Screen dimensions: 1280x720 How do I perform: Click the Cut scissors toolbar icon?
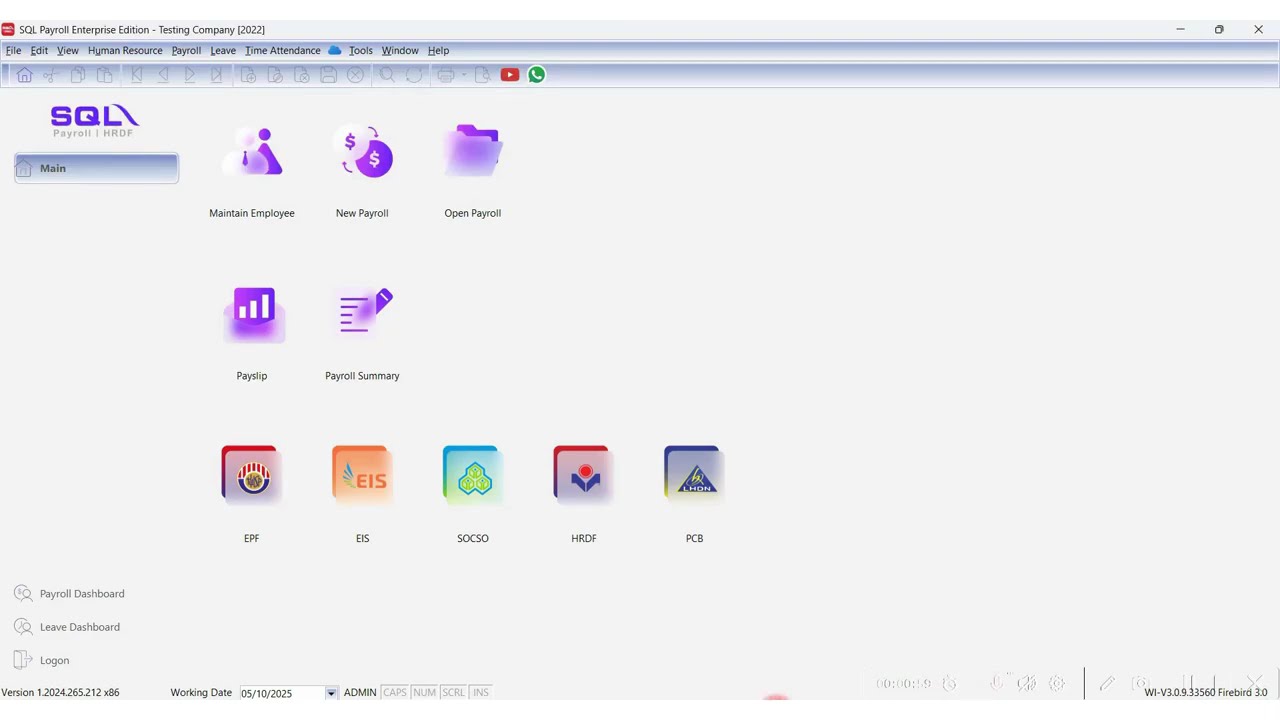(x=50, y=75)
